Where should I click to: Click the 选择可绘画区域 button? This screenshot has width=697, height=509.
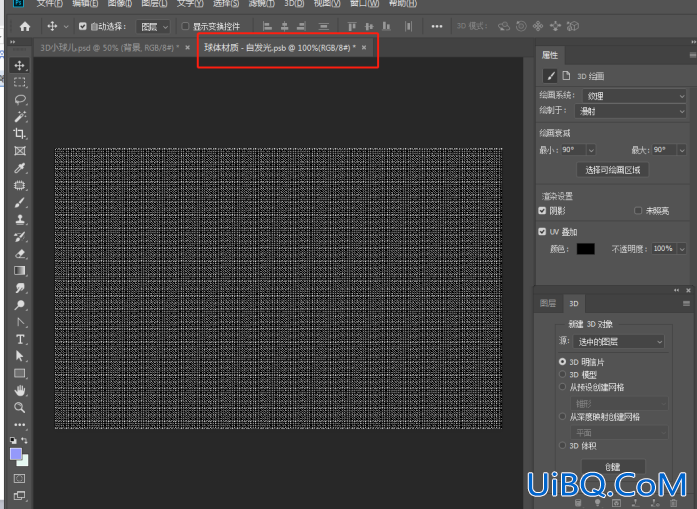[613, 170]
